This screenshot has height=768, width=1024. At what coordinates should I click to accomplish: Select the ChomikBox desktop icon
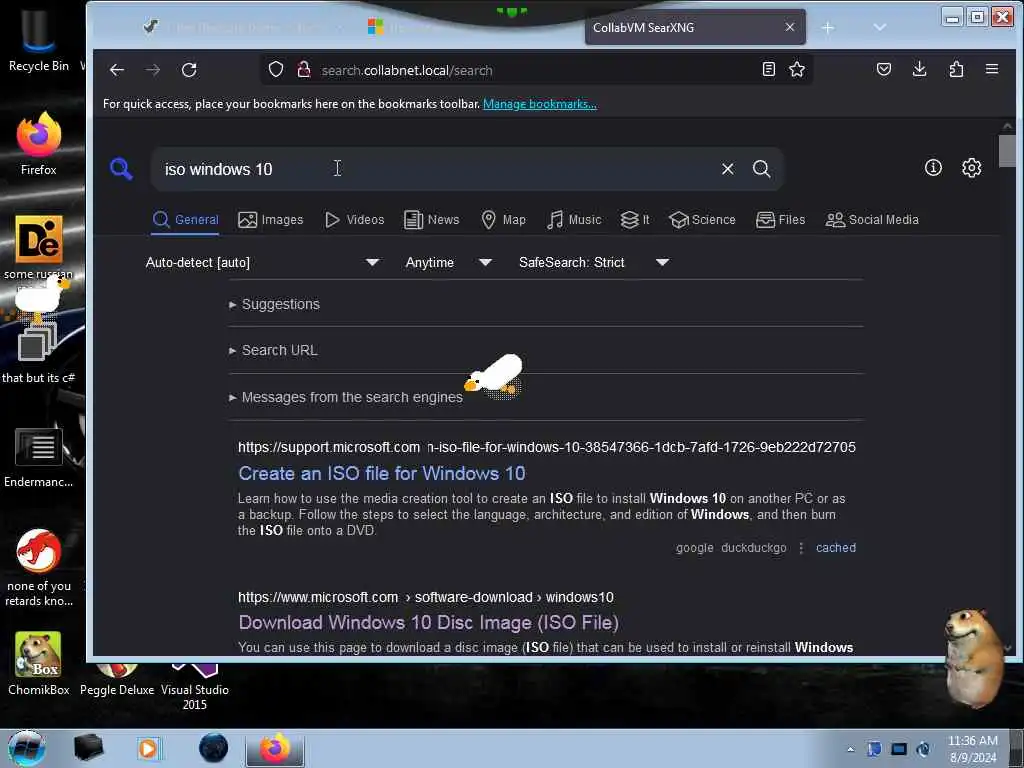point(39,664)
